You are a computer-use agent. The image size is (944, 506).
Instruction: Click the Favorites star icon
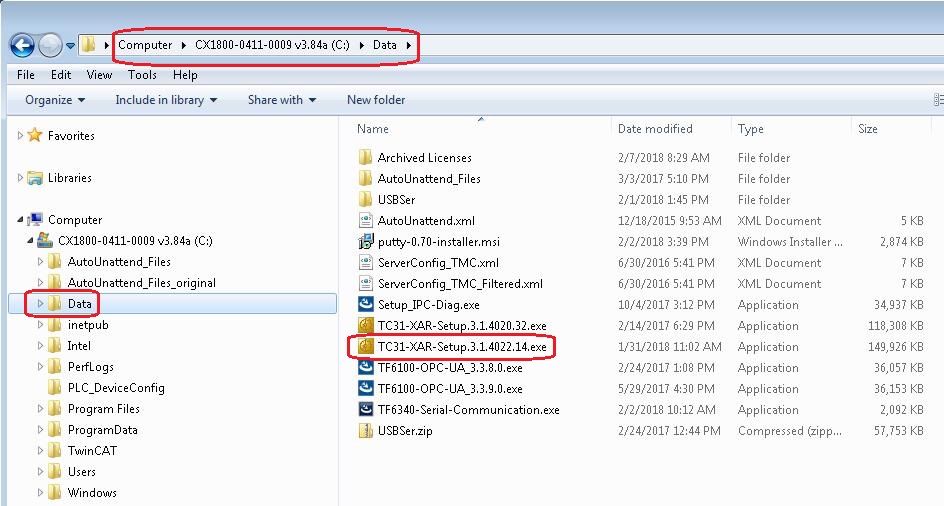35,136
